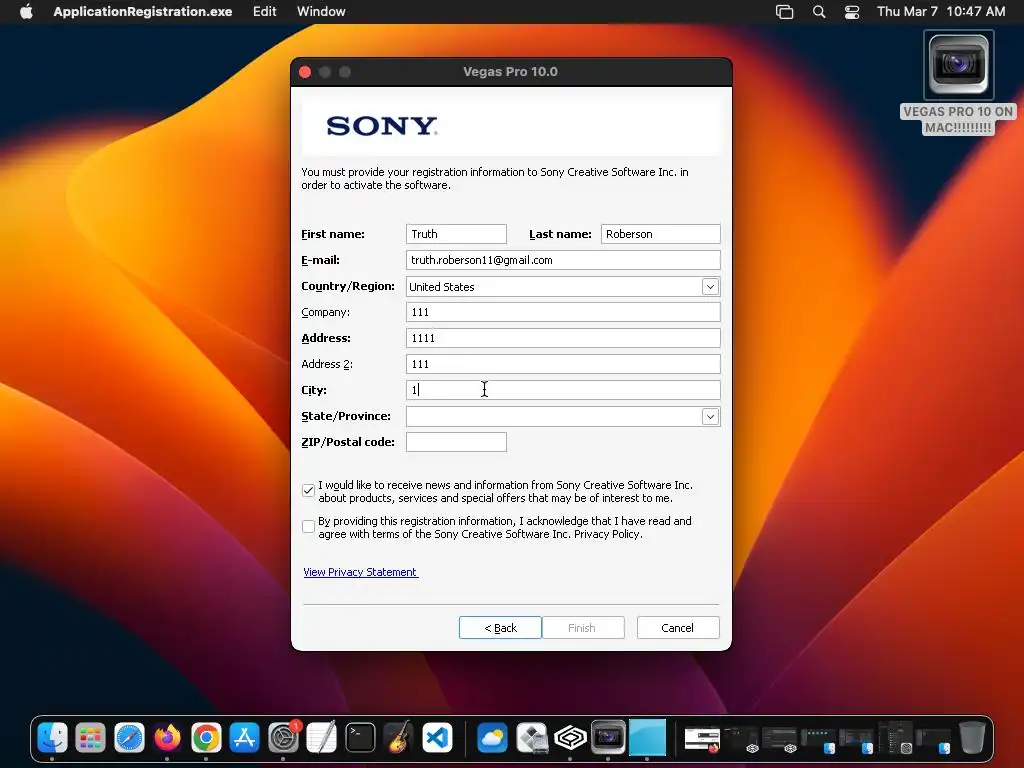Screen dimensions: 1024x768
Task: Launch Safari from the dock
Action: (129, 738)
